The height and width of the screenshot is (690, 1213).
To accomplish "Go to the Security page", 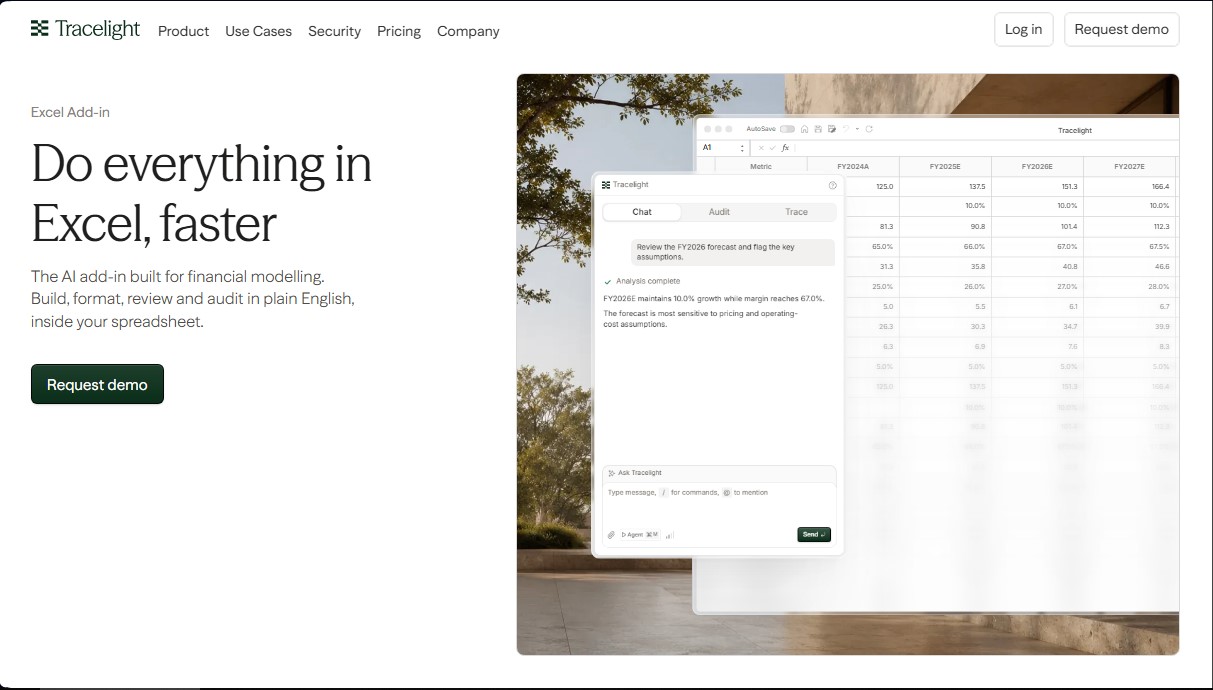I will [334, 31].
